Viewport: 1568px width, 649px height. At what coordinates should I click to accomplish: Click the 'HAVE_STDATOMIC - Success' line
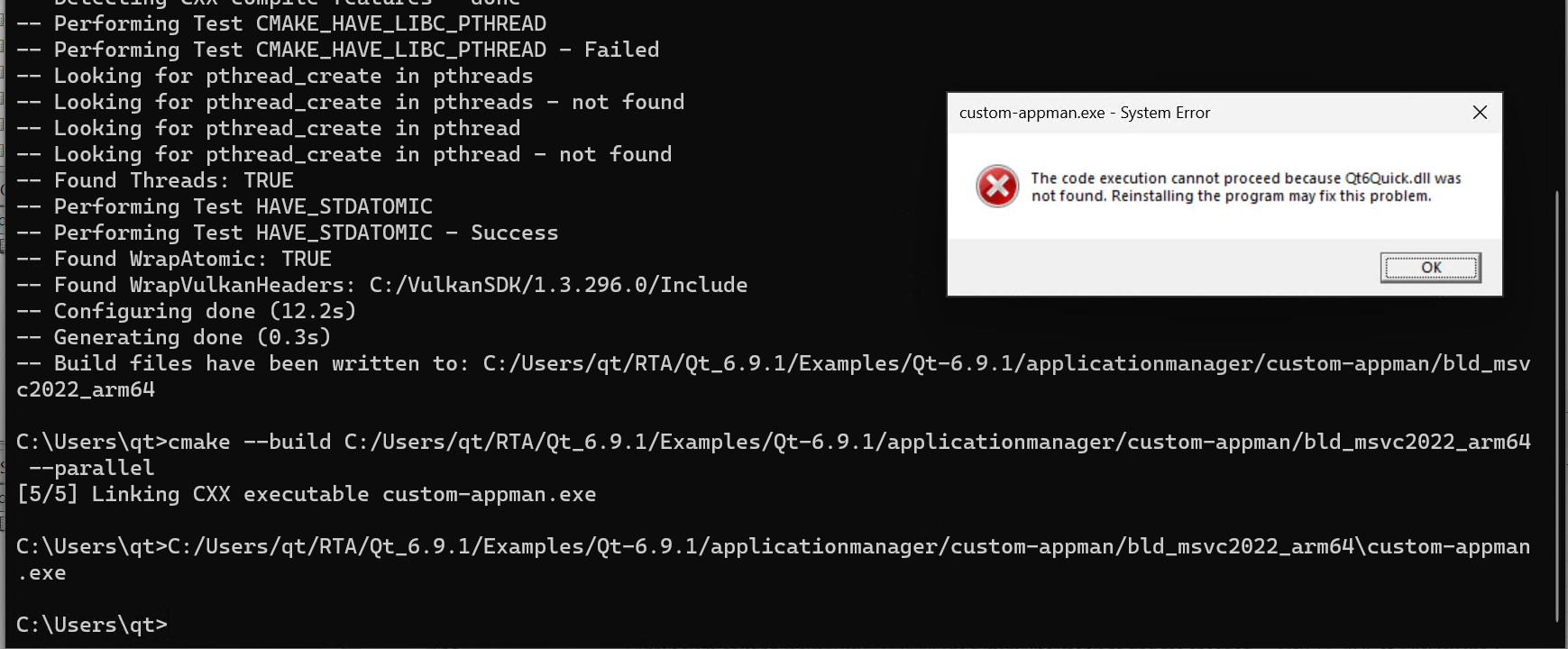tap(288, 233)
